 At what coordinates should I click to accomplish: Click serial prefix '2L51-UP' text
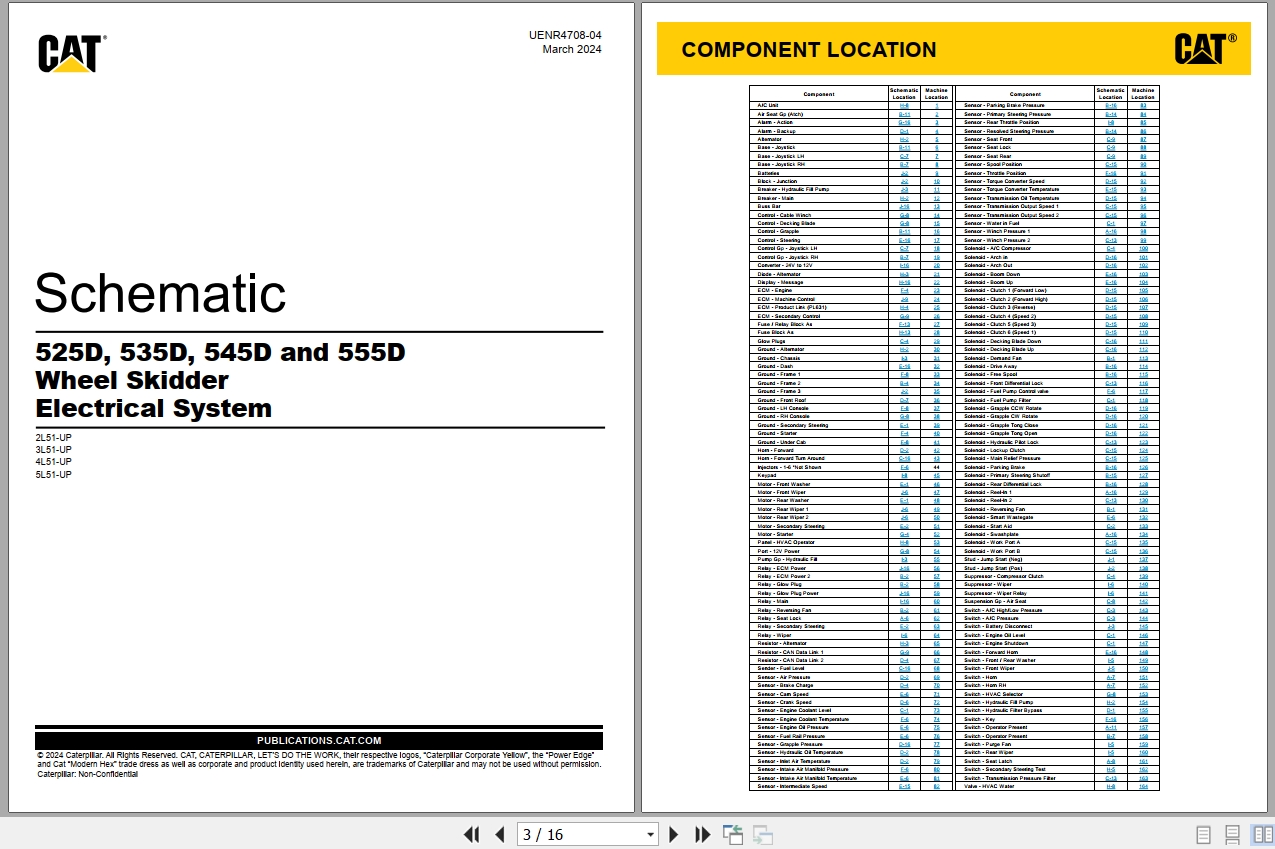pos(54,438)
